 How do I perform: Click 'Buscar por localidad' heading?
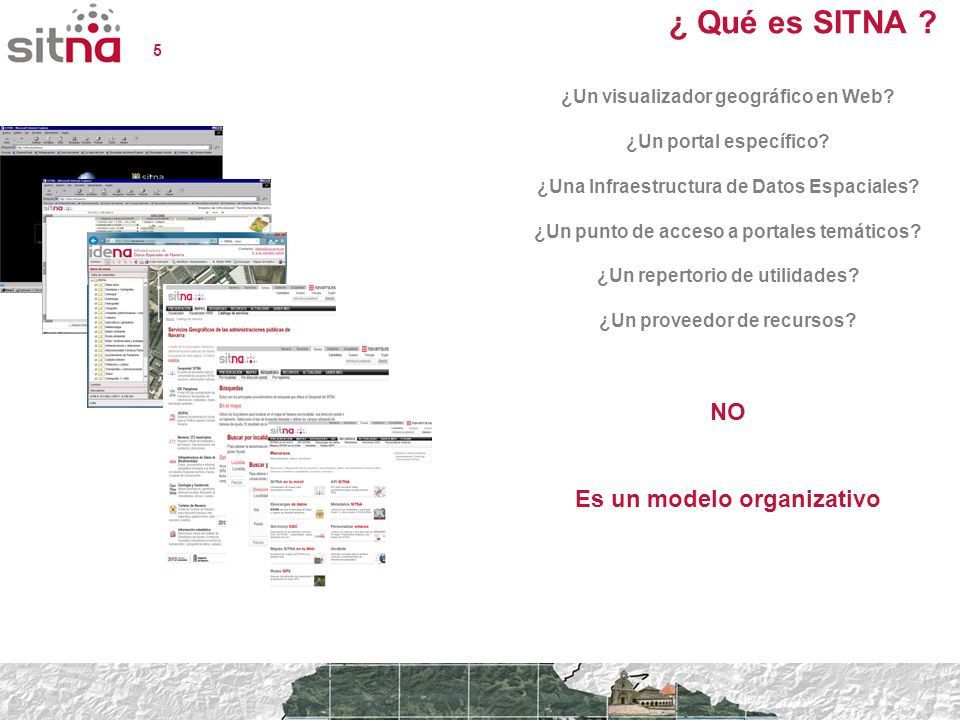(247, 437)
